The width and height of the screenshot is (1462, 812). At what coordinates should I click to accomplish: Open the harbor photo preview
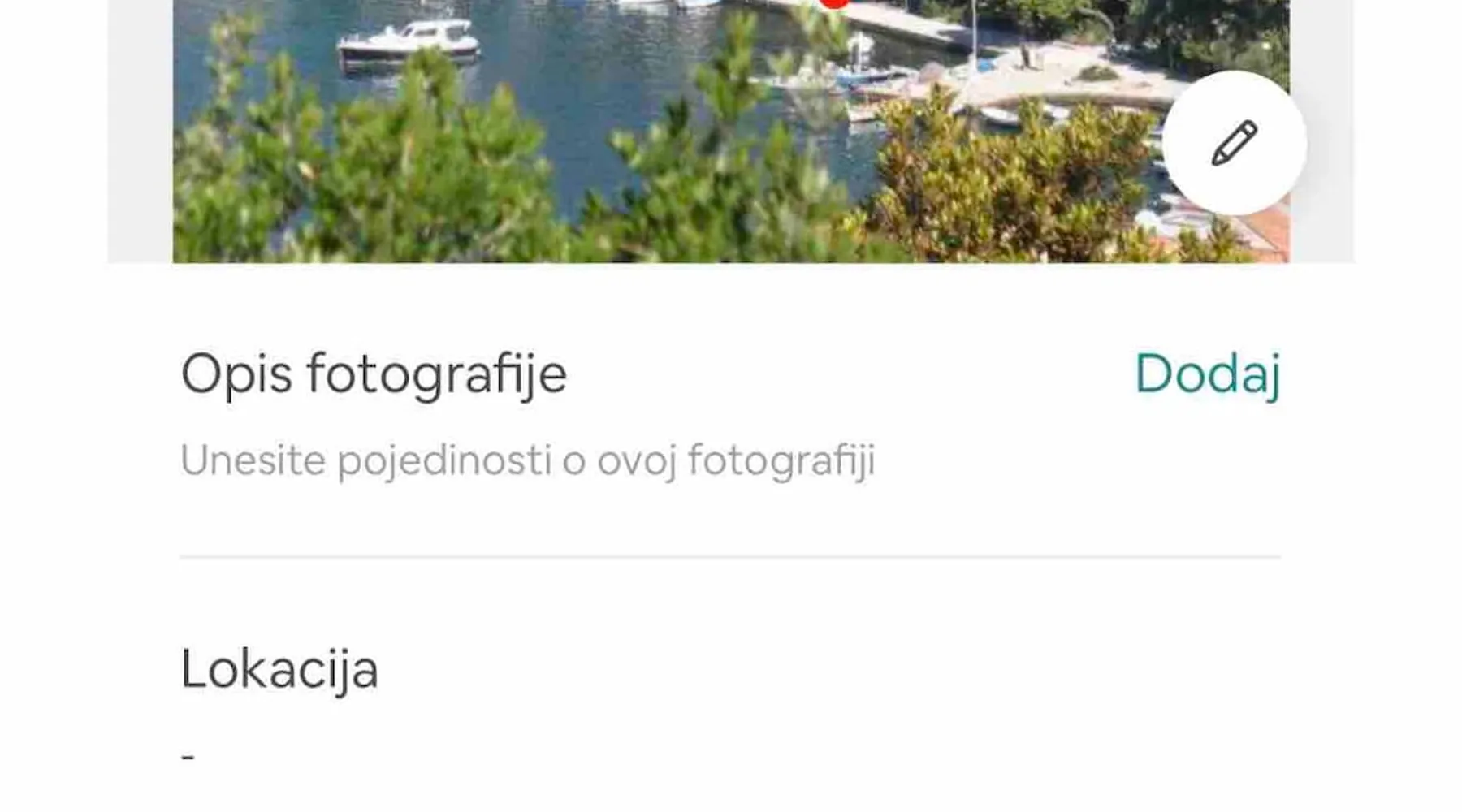[x=731, y=131]
